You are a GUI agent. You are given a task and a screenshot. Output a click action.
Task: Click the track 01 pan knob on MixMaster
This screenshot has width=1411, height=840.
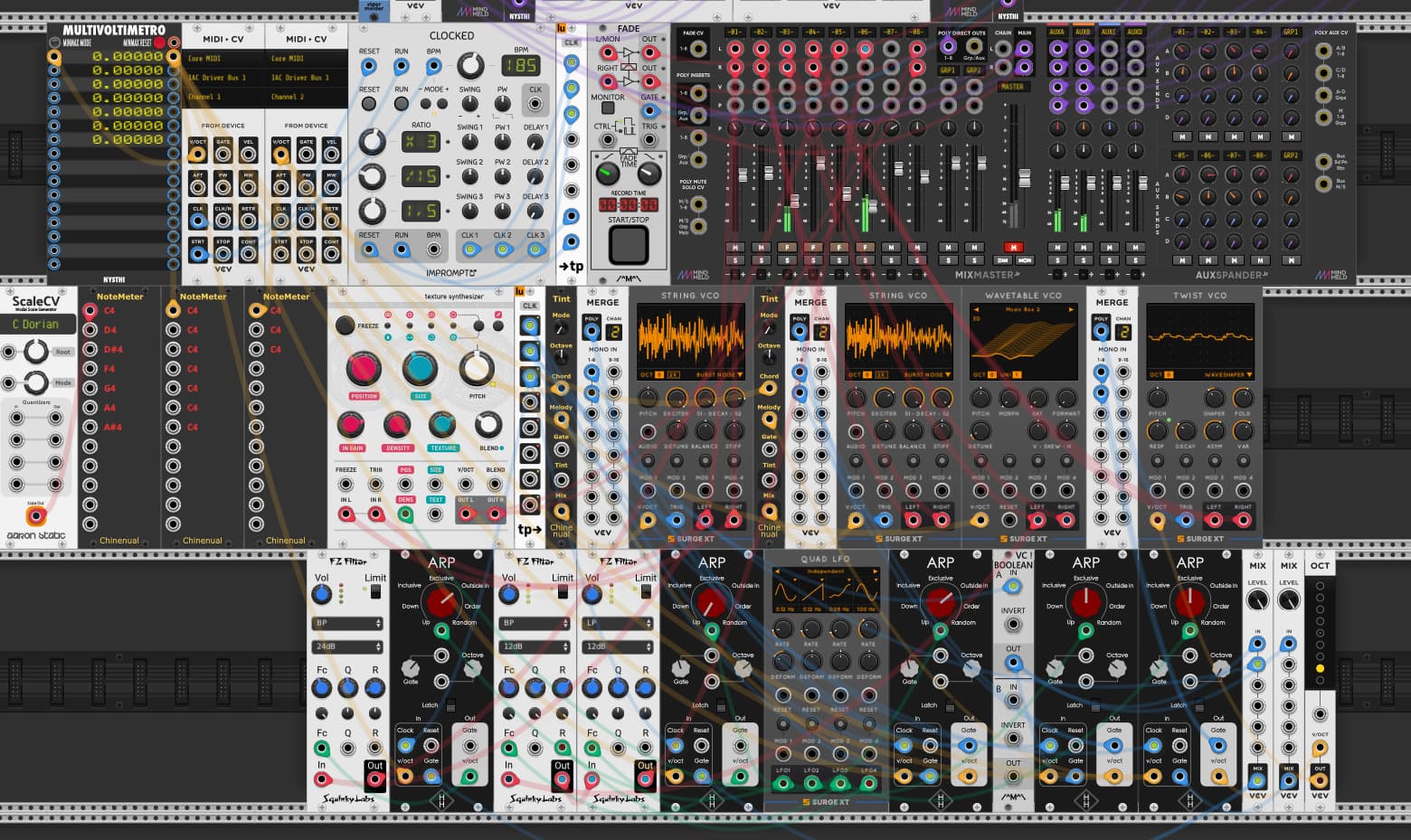(735, 129)
